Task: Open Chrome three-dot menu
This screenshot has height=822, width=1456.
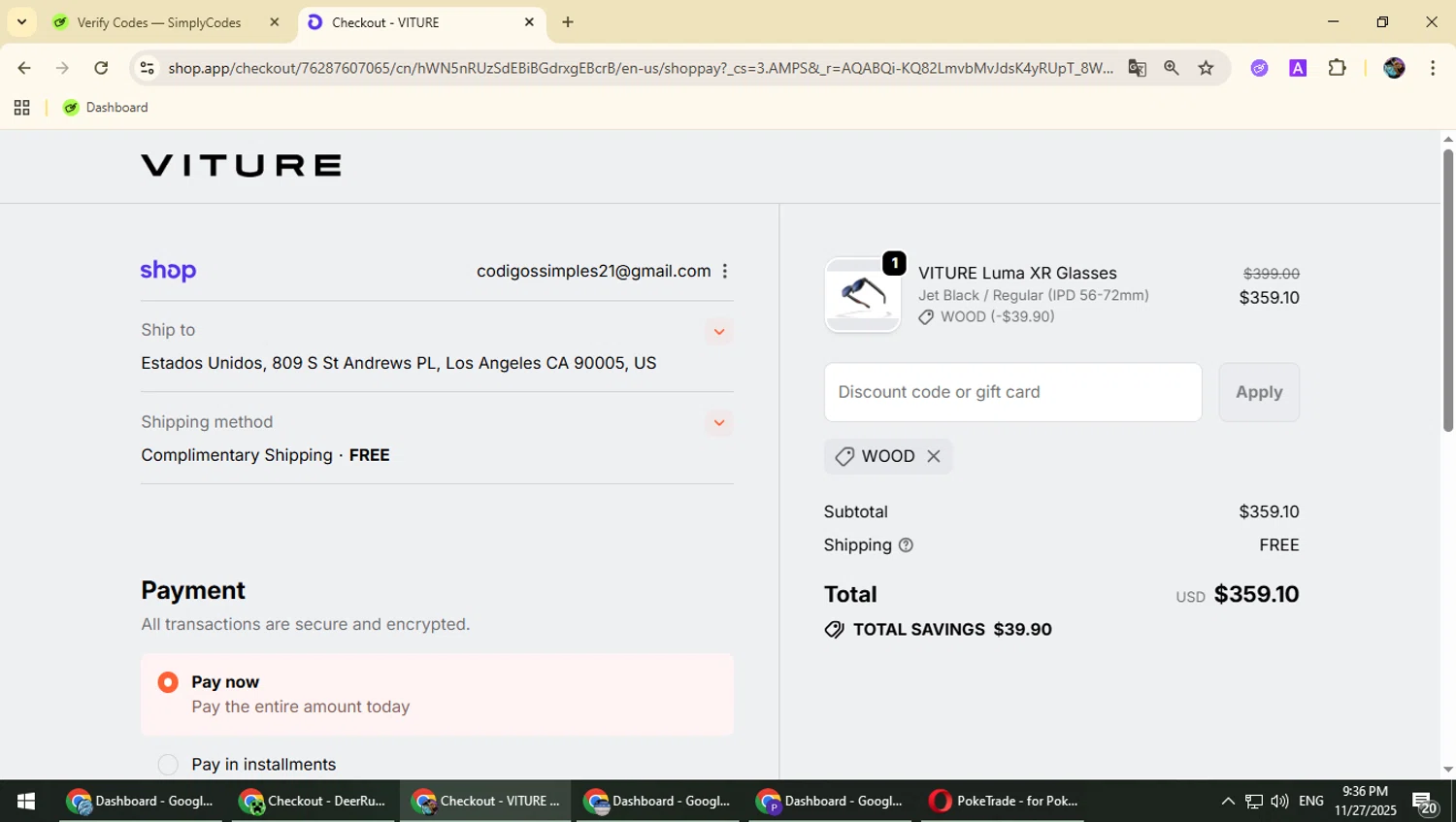Action: click(x=1433, y=68)
